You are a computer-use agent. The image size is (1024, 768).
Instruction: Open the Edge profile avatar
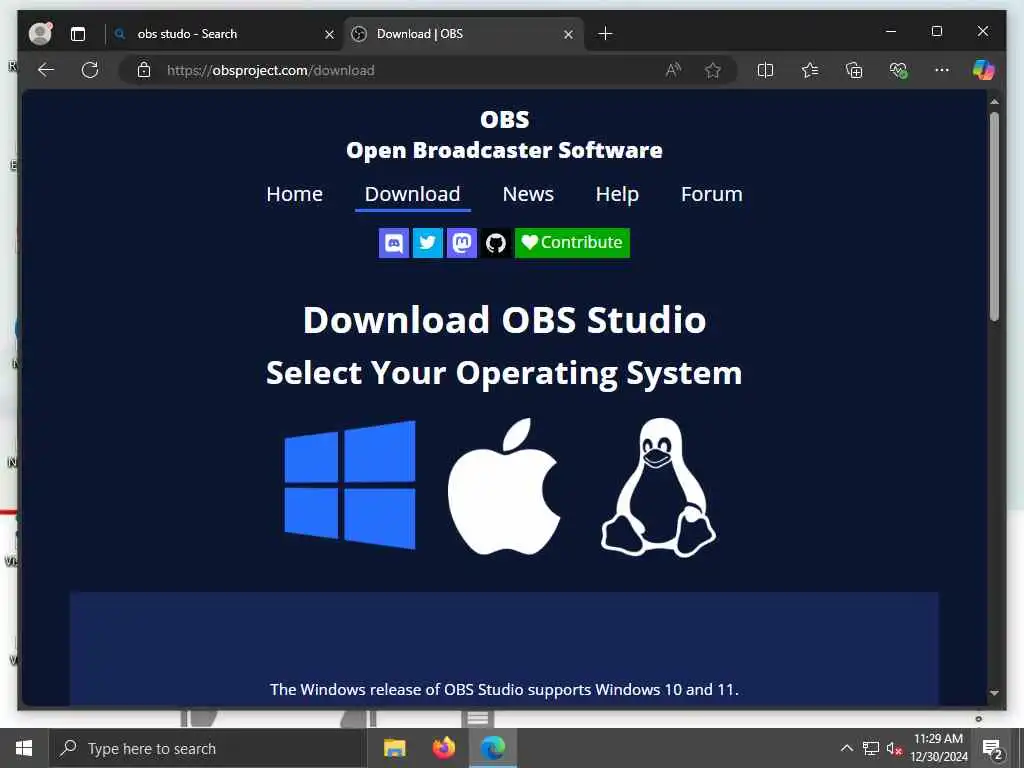click(x=40, y=33)
